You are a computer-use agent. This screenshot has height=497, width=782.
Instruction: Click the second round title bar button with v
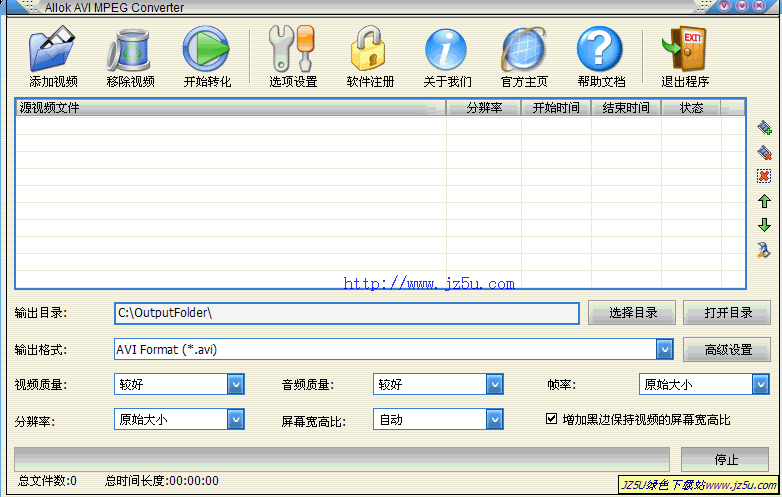coord(742,5)
